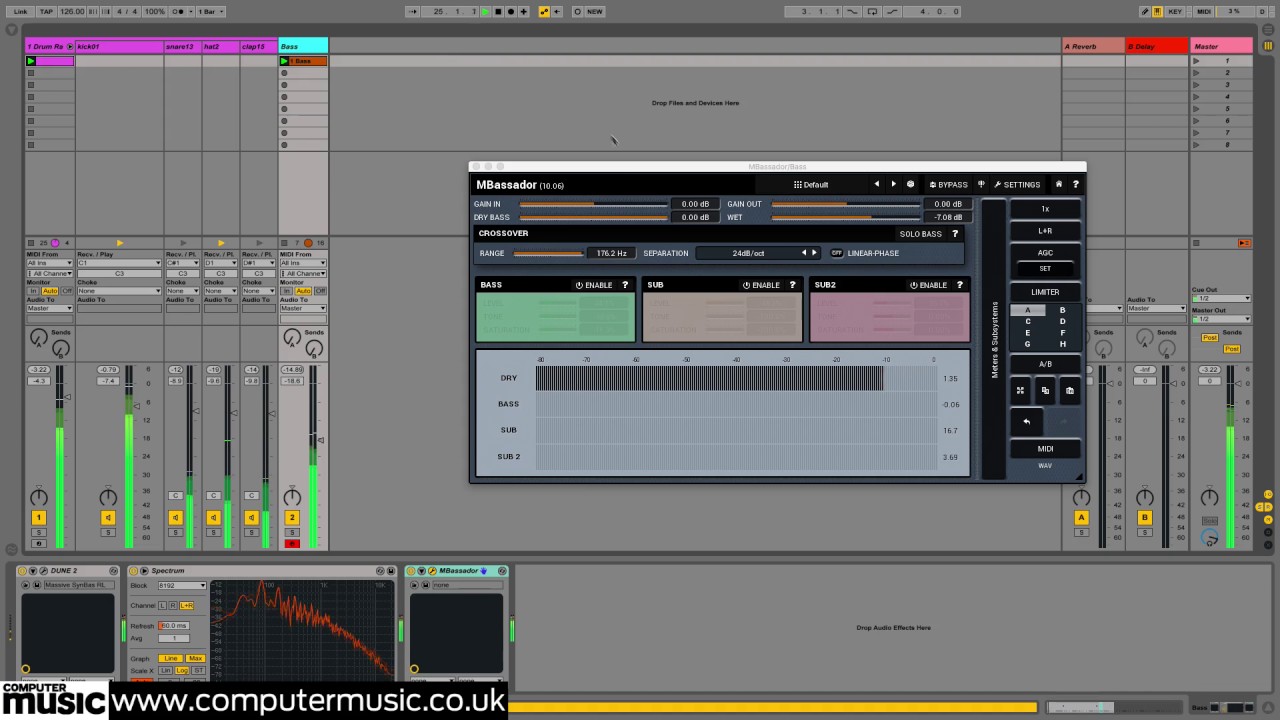
Task: Adjust the GAIN IN slider
Action: (593, 204)
